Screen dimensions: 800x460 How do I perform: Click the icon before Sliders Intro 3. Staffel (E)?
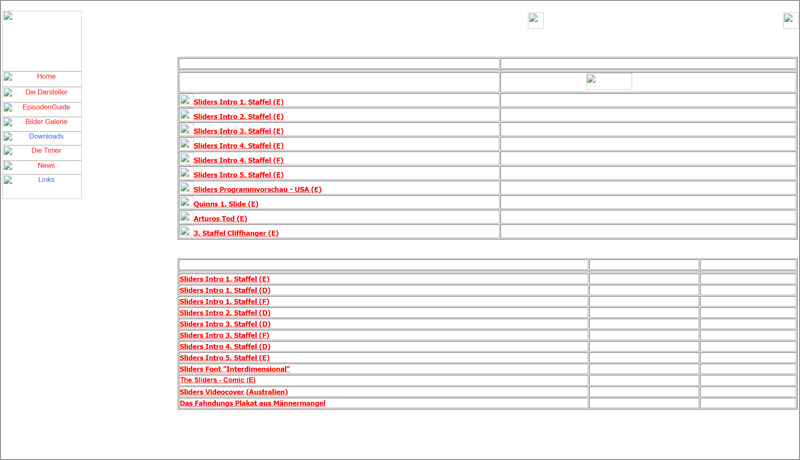[x=185, y=130]
